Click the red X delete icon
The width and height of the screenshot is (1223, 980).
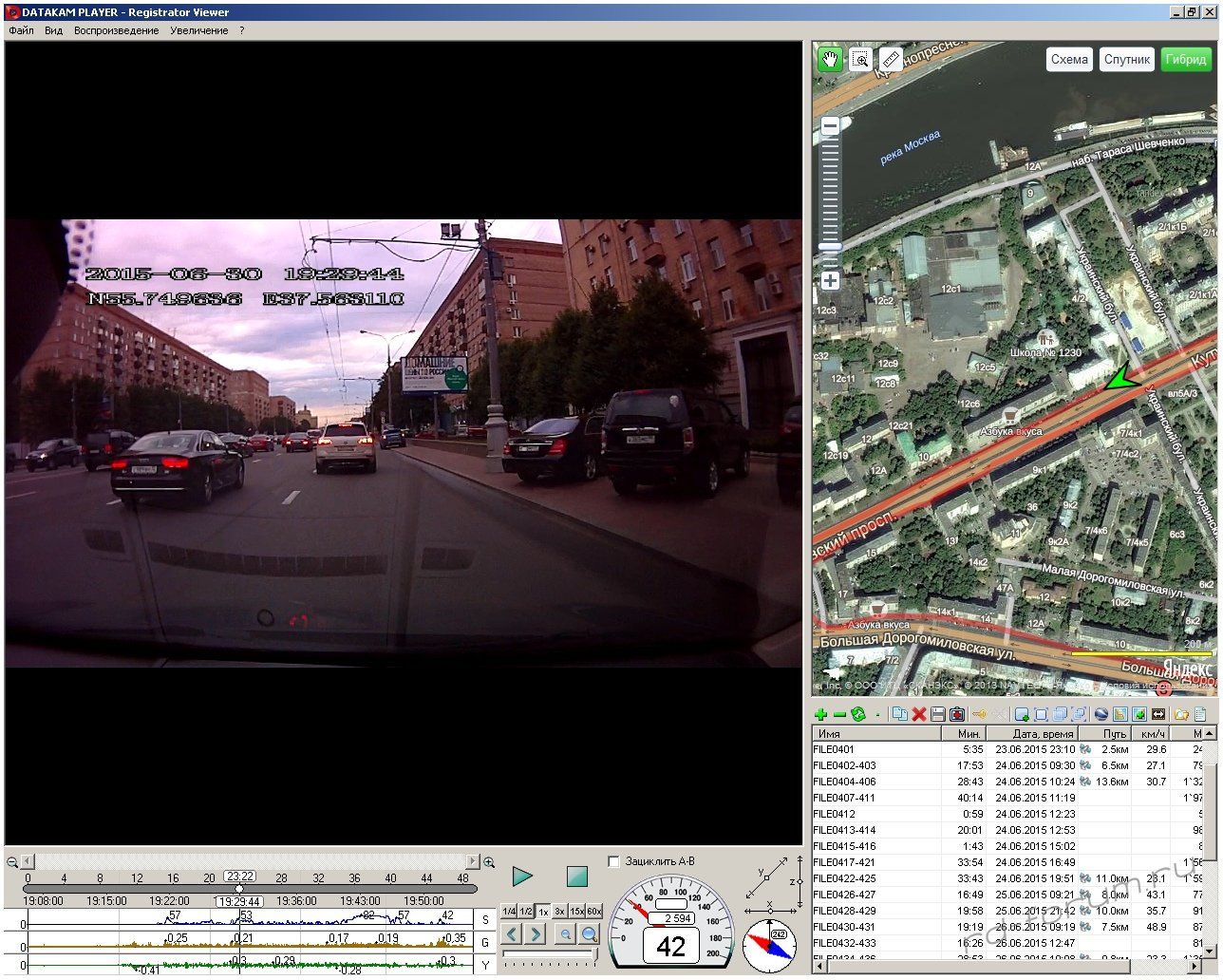[x=919, y=714]
